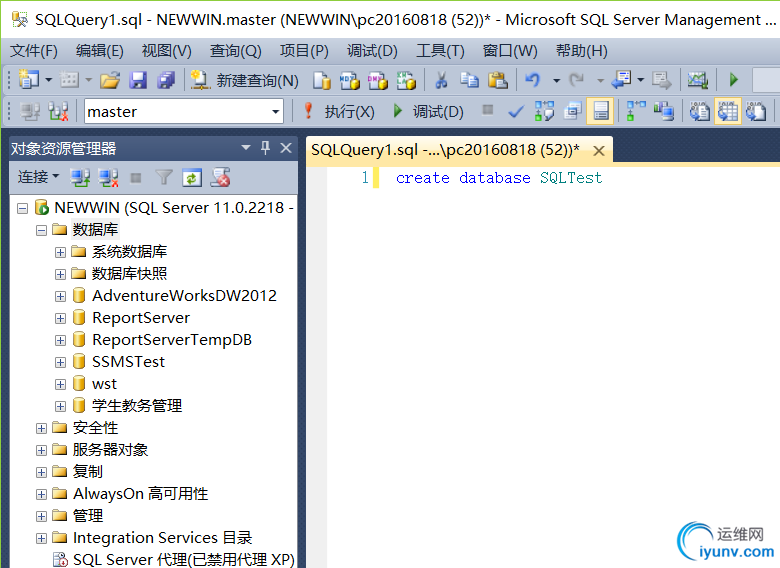Open the Project menu 项目(P)
Image resolution: width=780 pixels, height=568 pixels.
304,51
